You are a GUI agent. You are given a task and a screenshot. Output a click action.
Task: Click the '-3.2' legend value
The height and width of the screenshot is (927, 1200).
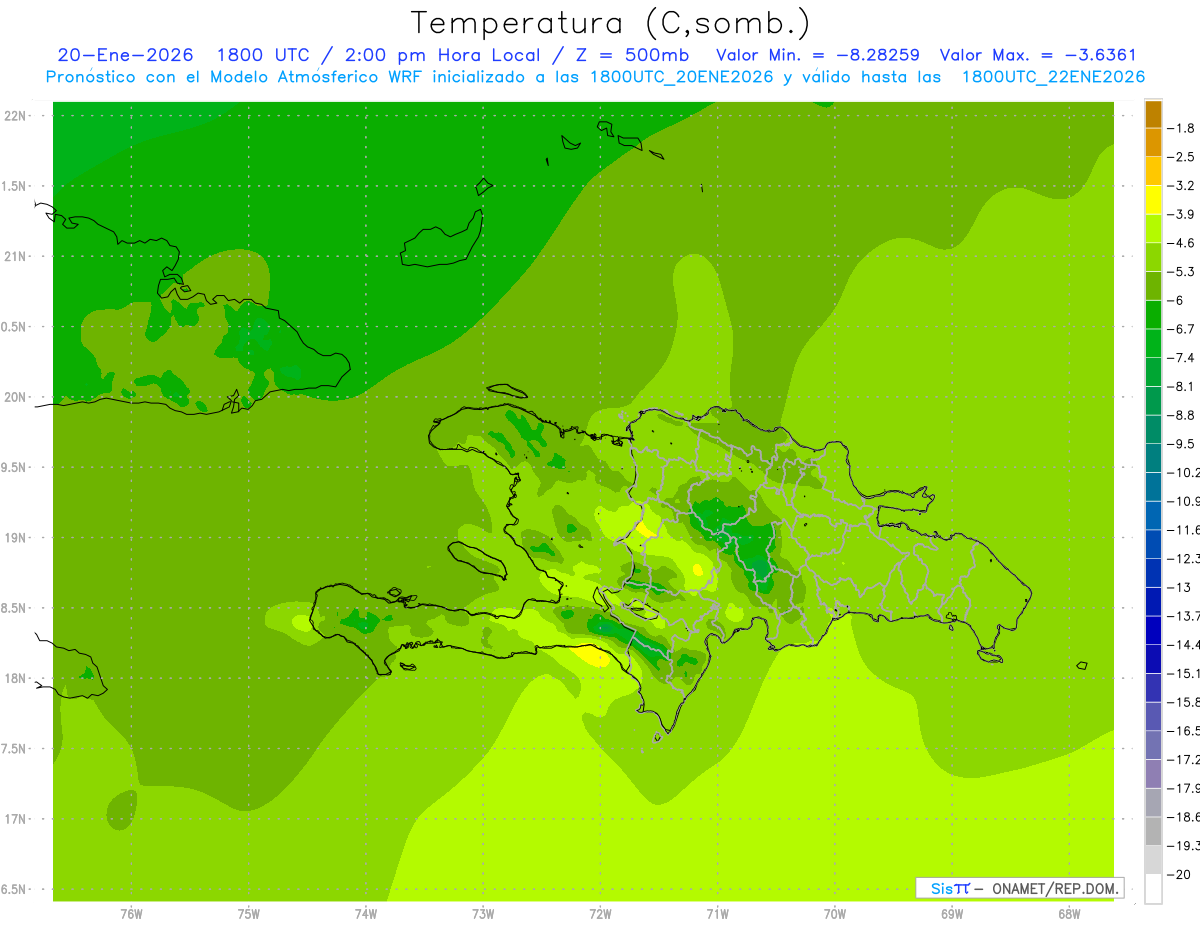pyautogui.click(x=1181, y=185)
